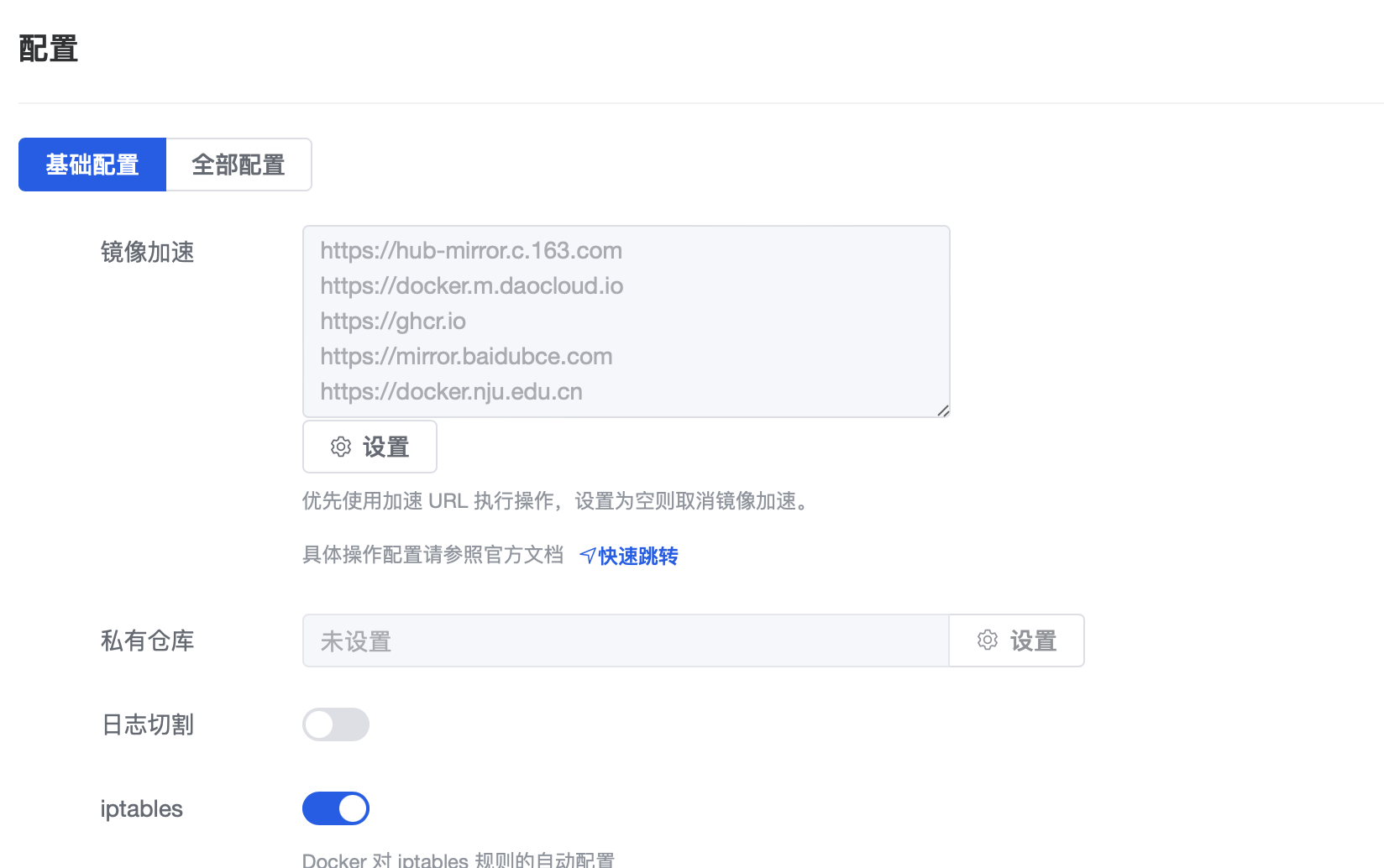Screen dimensions: 1384x868
Task: Click the mirror.baidubce.com URL line
Action: click(x=466, y=357)
